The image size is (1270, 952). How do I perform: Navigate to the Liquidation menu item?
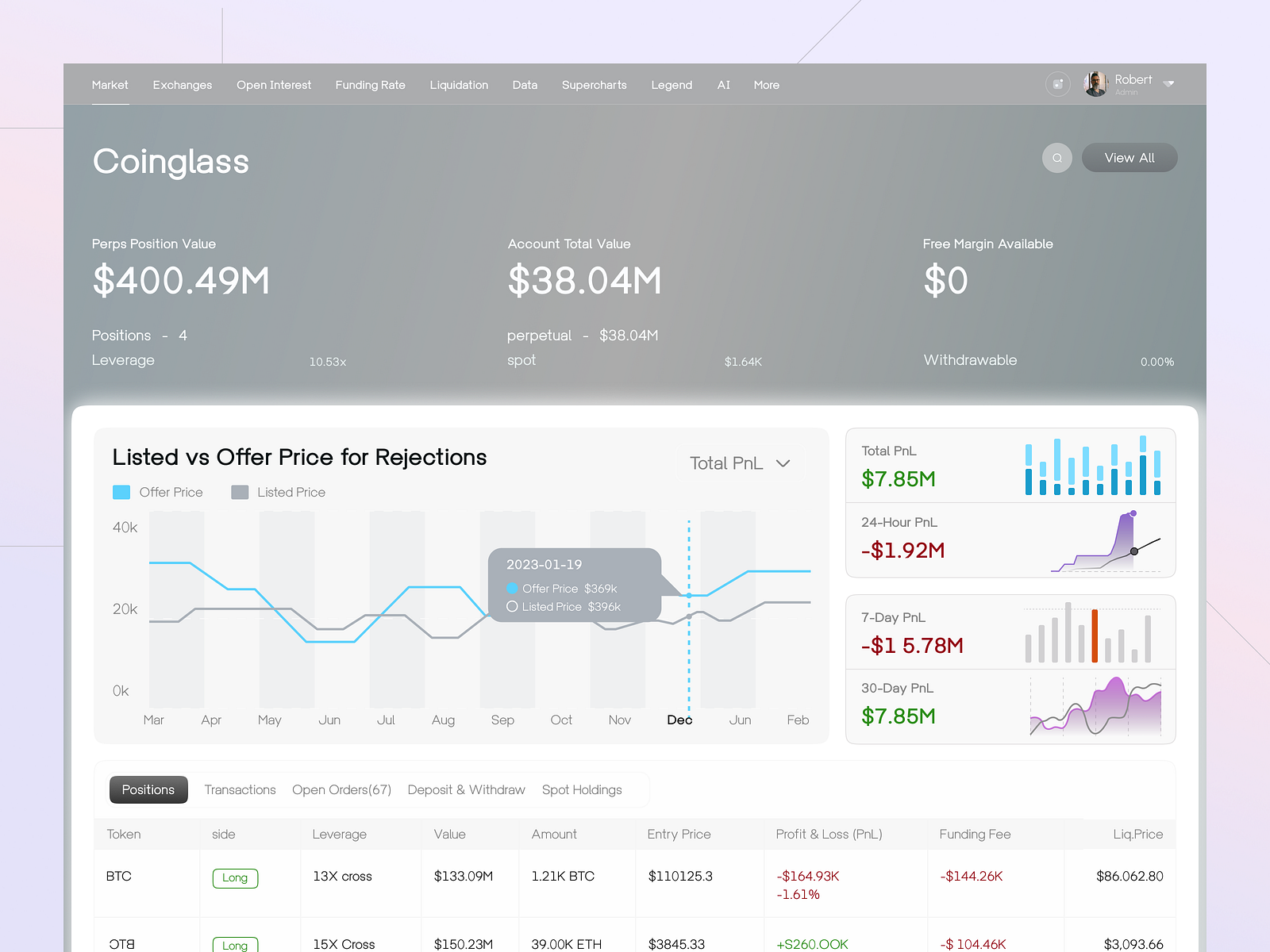coord(459,85)
